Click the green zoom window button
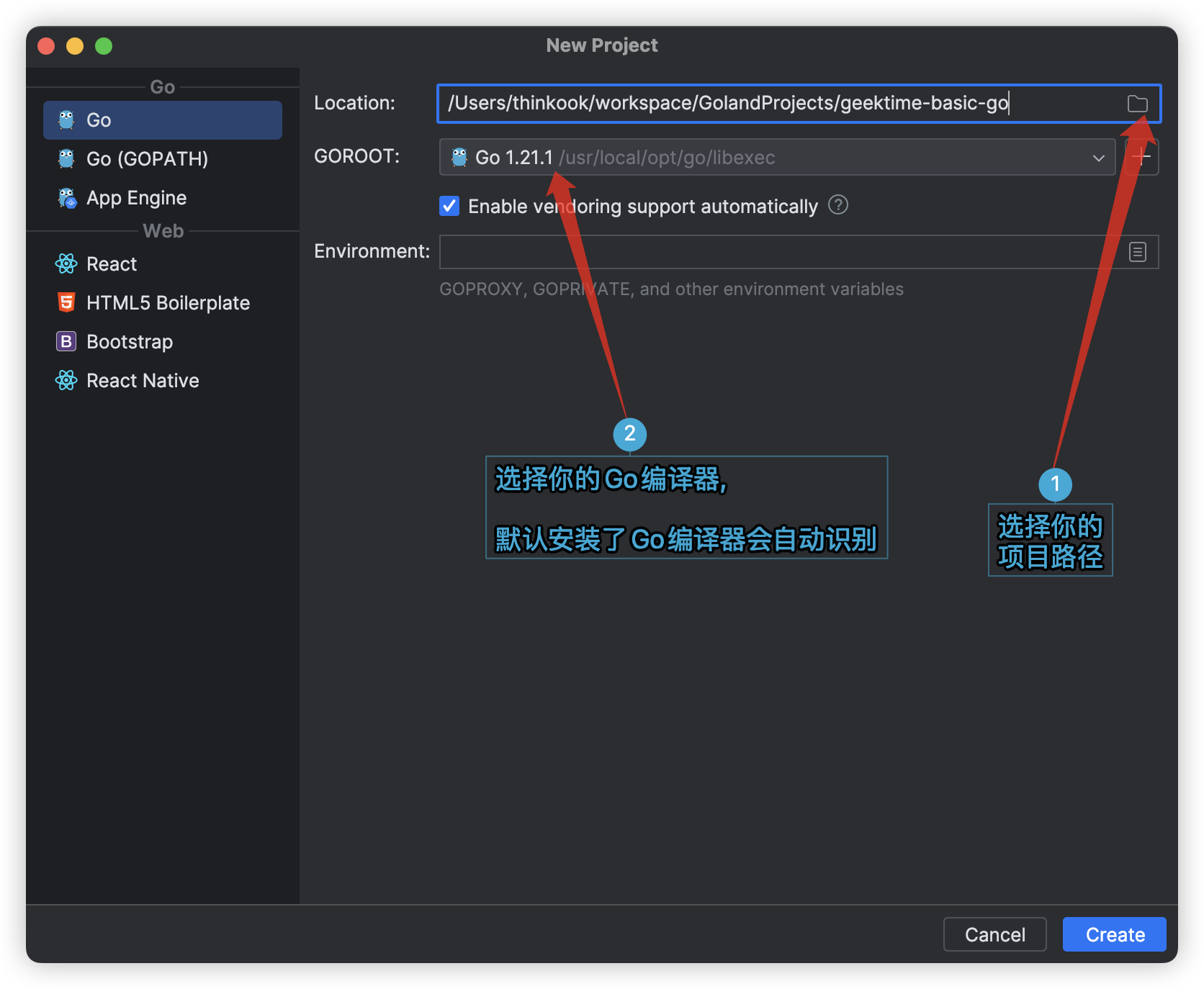 click(104, 46)
